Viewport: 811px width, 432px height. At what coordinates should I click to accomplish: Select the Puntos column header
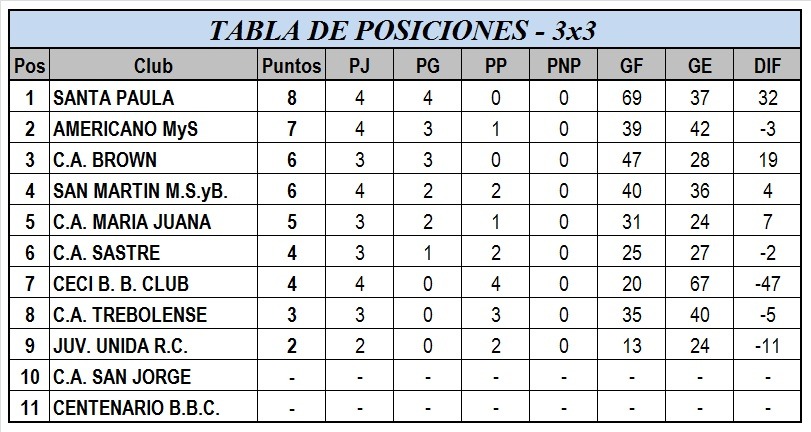click(291, 66)
